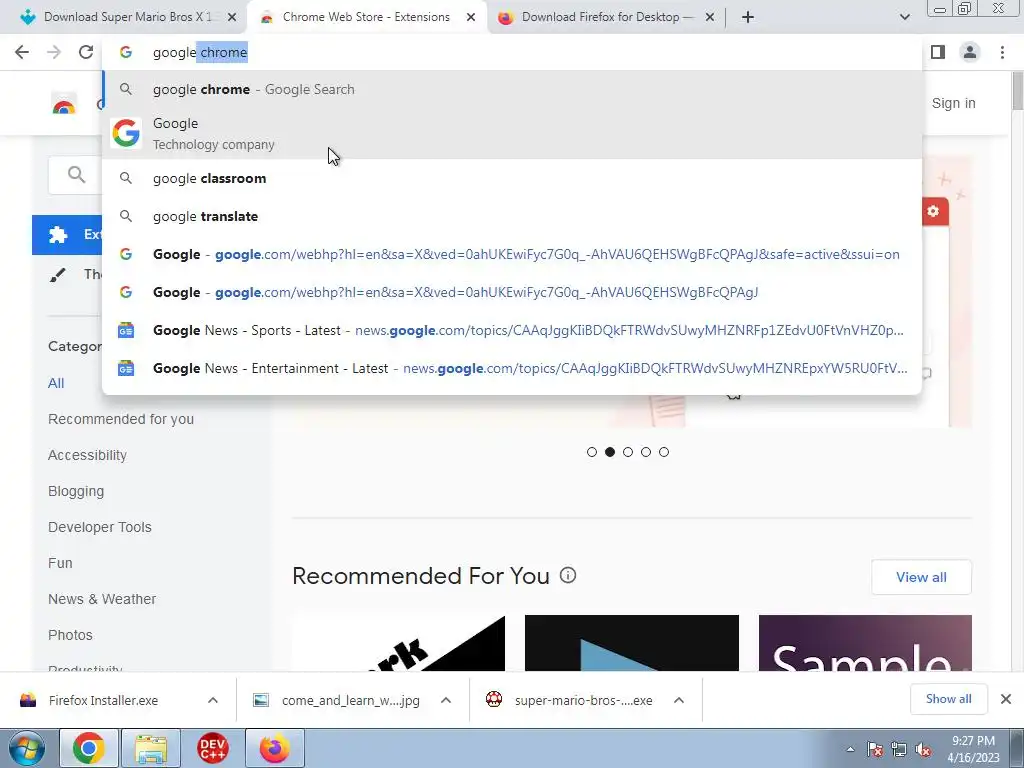
Task: Click the Google G logo in entity suggestion
Action: (x=126, y=133)
